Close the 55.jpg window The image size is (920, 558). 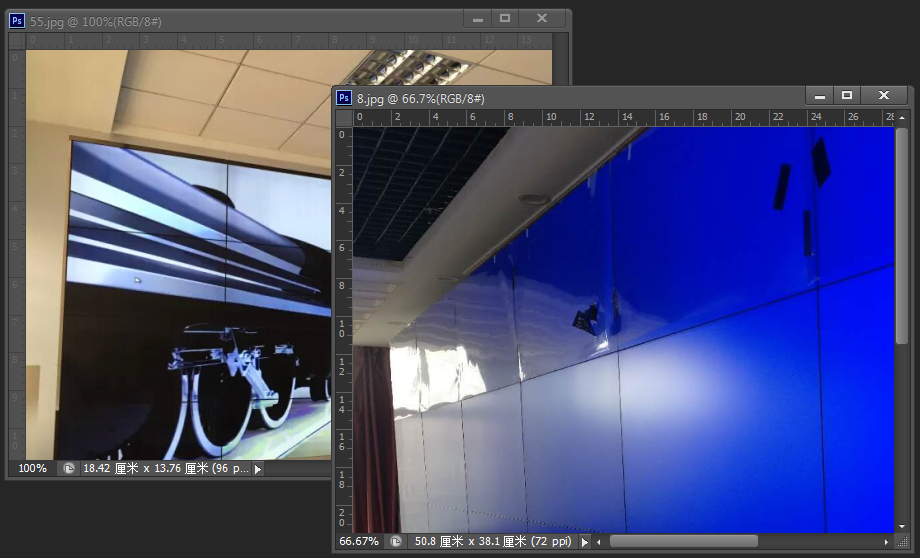[542, 18]
